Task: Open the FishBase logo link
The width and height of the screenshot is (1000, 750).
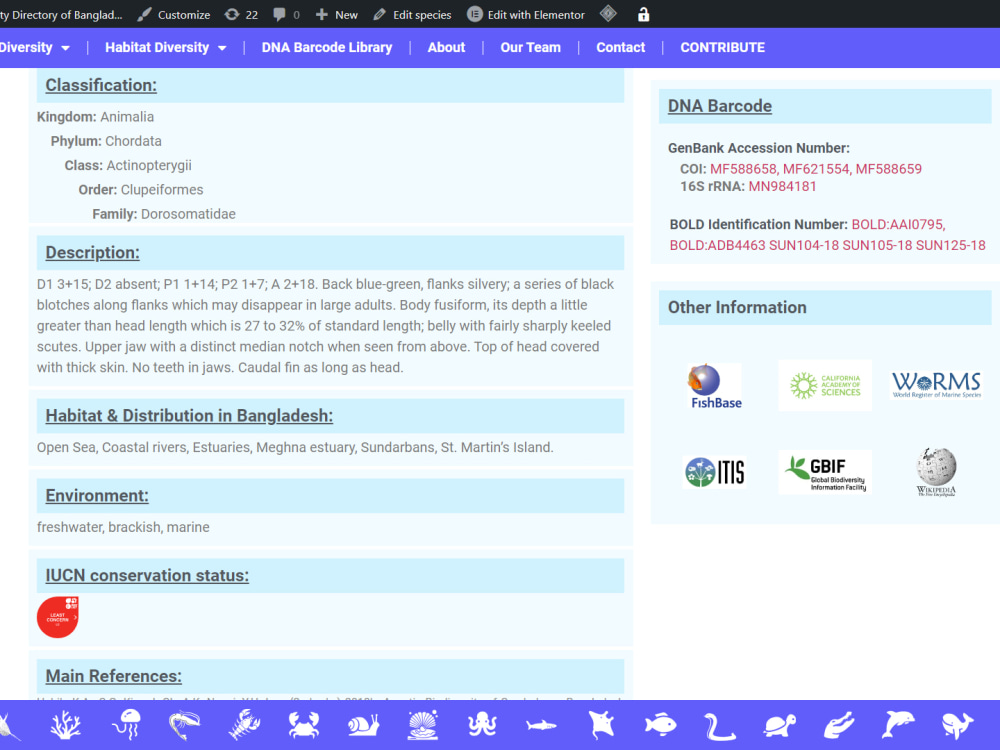Action: 714,386
